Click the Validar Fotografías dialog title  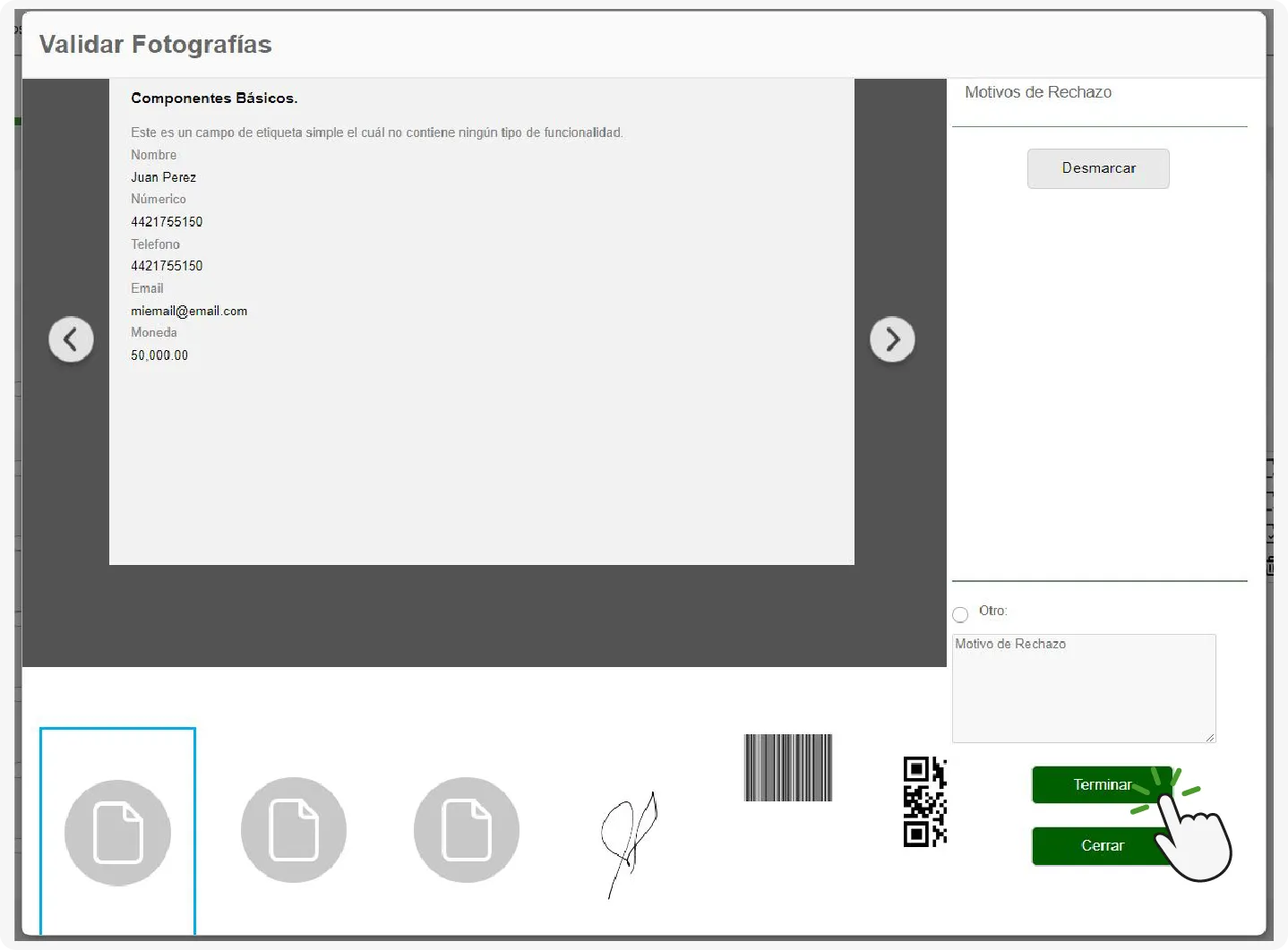pos(155,44)
